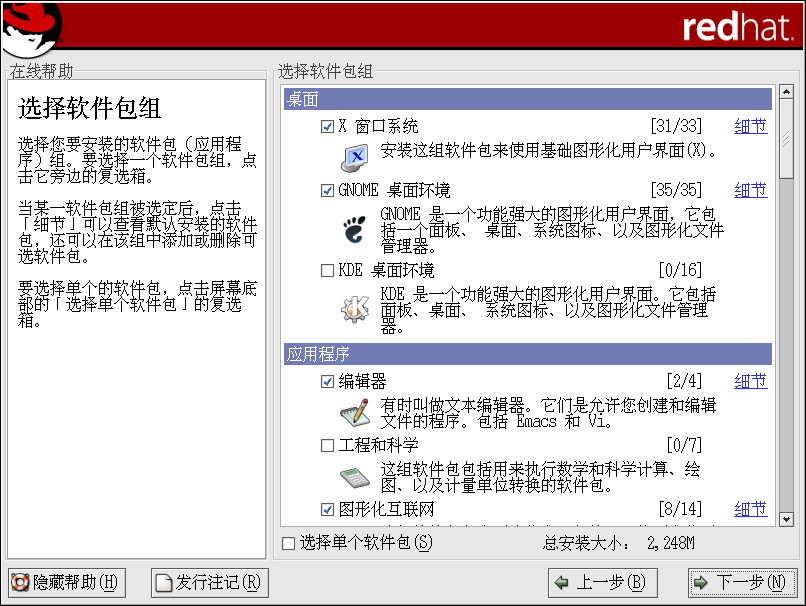
Task: Open the 发行注记 release notes
Action: click(211, 582)
